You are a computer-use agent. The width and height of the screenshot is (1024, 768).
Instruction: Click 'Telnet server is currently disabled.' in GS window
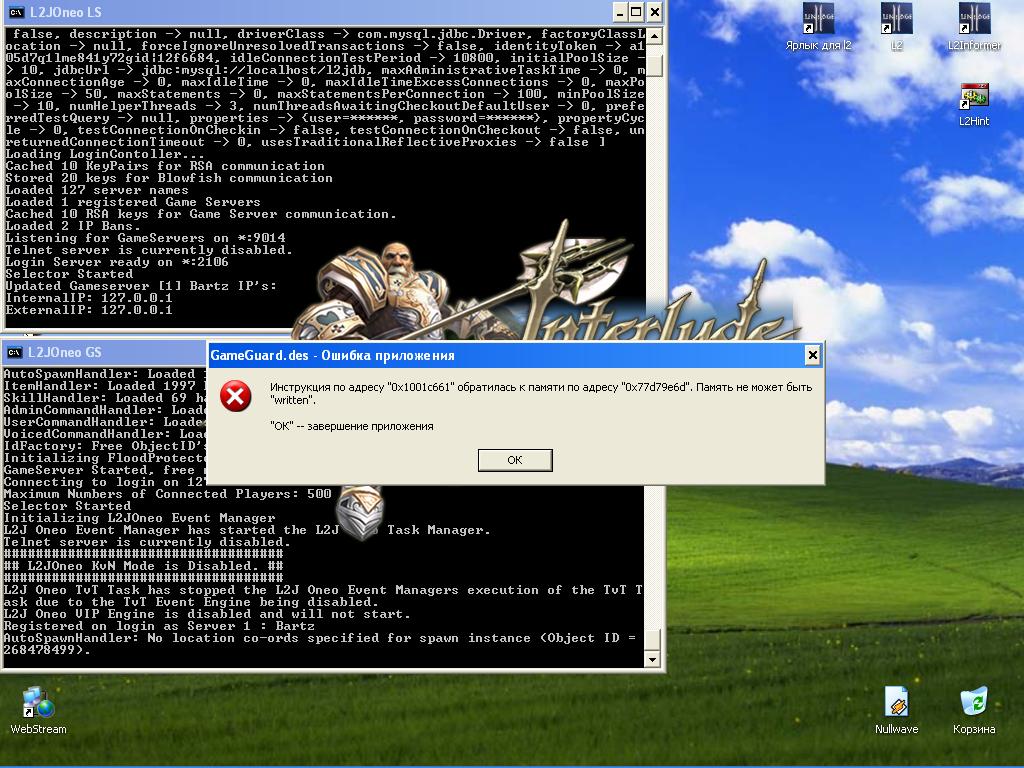click(147, 542)
